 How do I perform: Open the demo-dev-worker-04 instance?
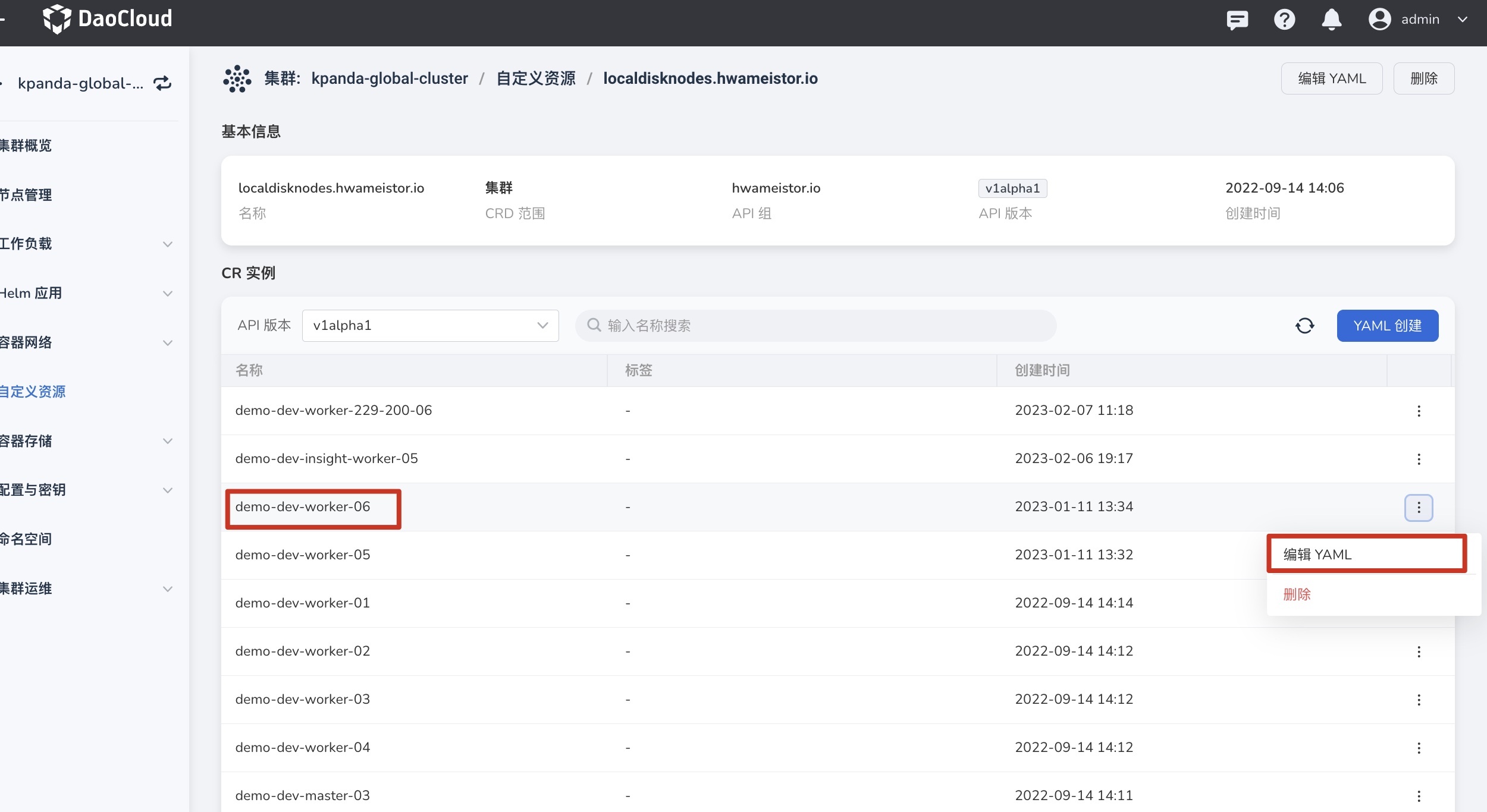[303, 747]
